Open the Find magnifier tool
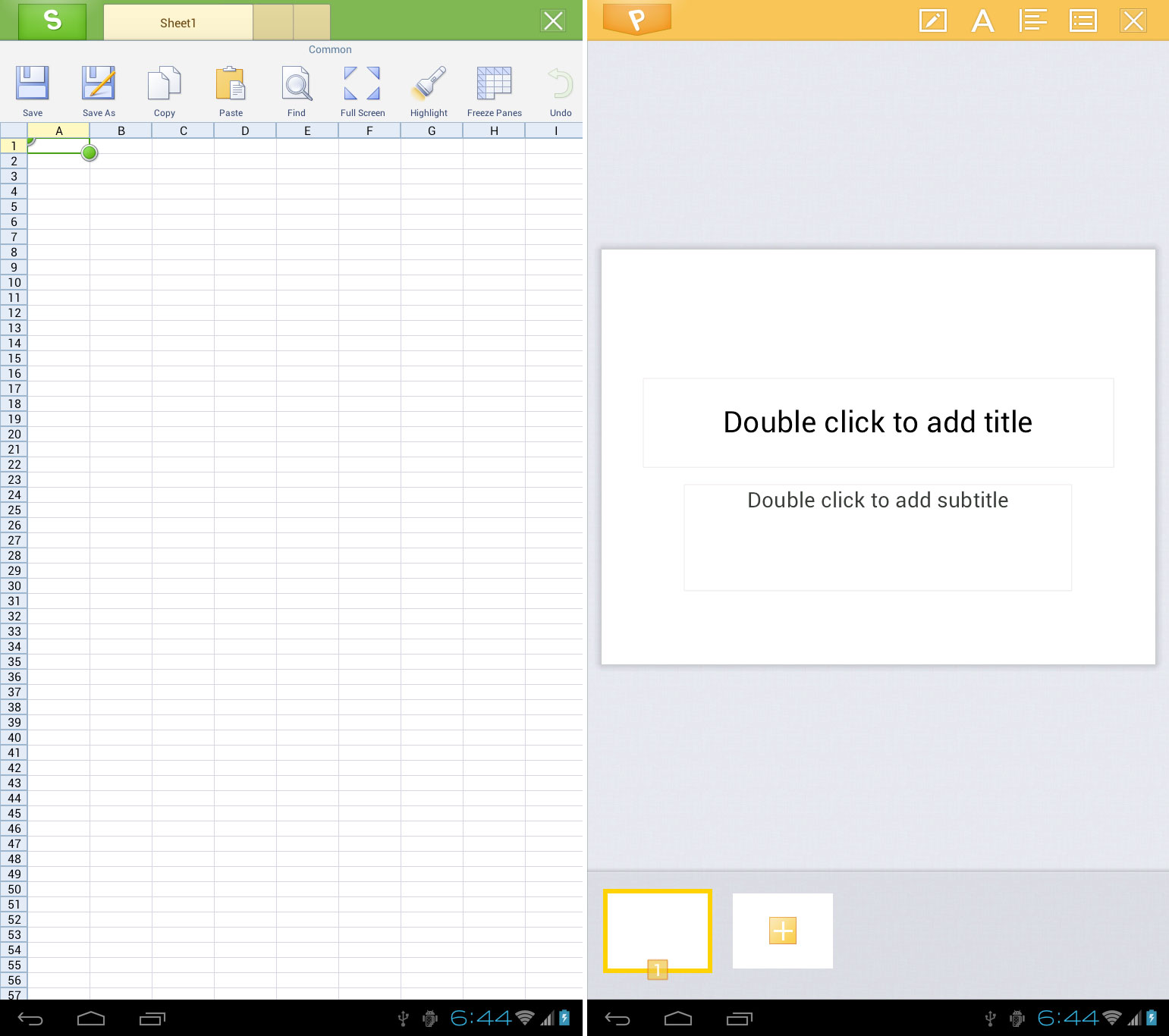 tap(297, 83)
